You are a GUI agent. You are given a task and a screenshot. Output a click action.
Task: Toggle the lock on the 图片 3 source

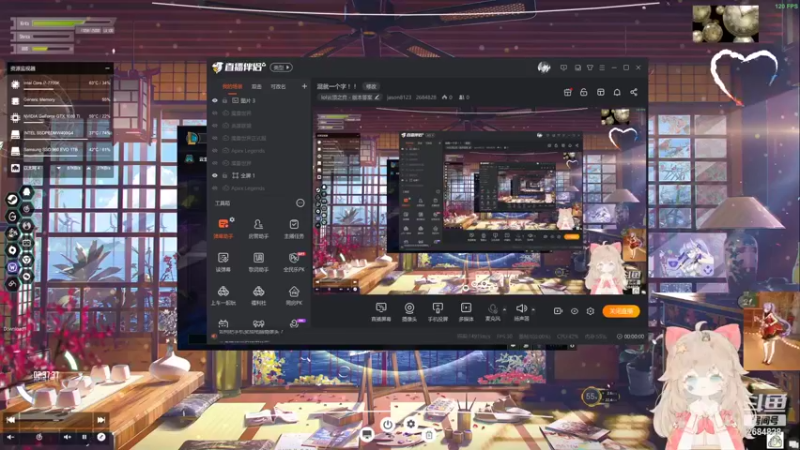pos(225,101)
